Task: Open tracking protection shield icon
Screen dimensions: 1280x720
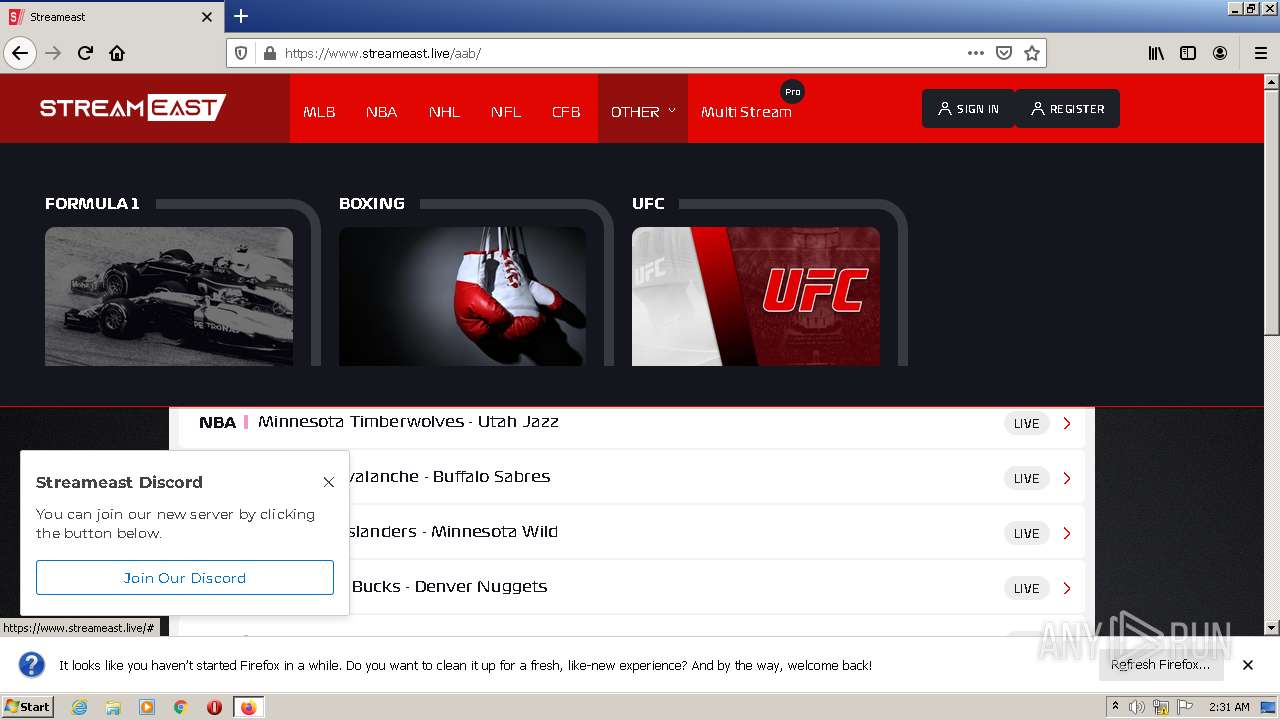Action: [241, 53]
